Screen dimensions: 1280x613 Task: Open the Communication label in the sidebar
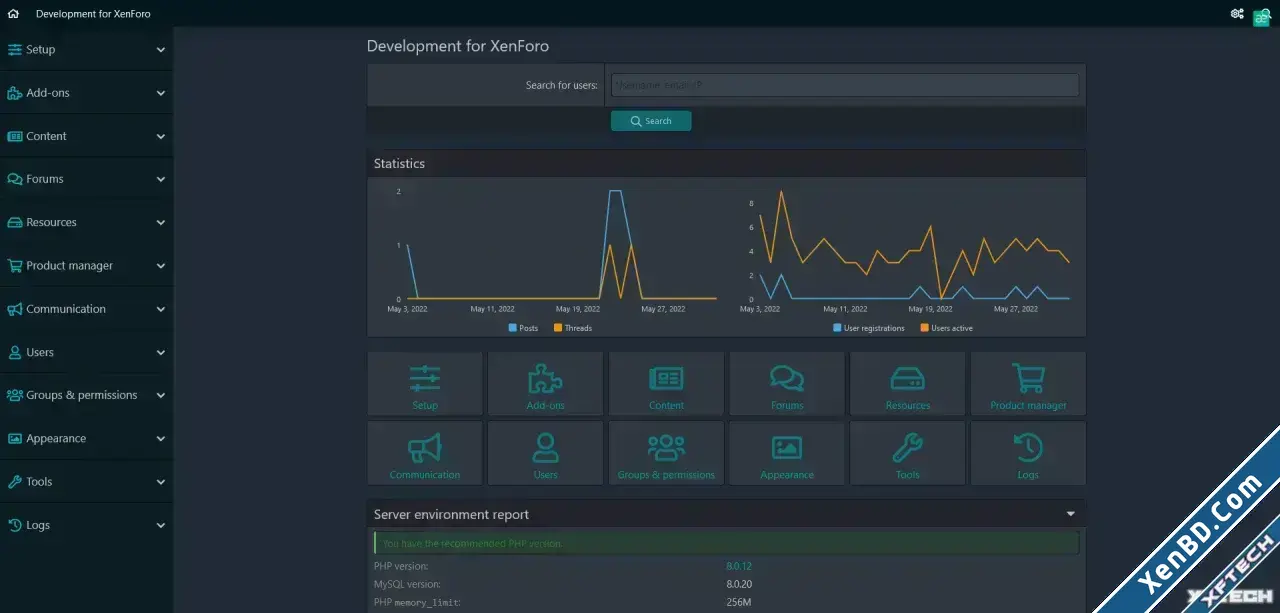click(x=66, y=309)
